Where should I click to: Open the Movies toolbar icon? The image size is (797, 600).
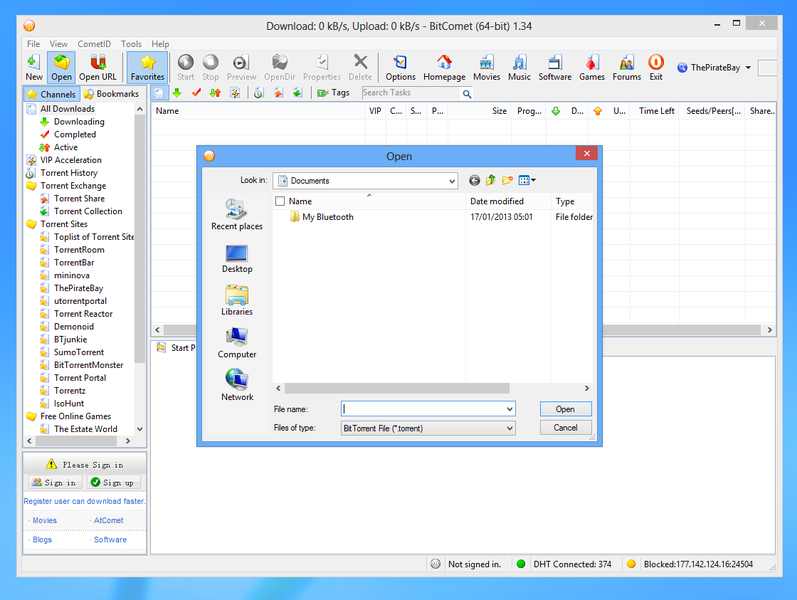tap(486, 67)
